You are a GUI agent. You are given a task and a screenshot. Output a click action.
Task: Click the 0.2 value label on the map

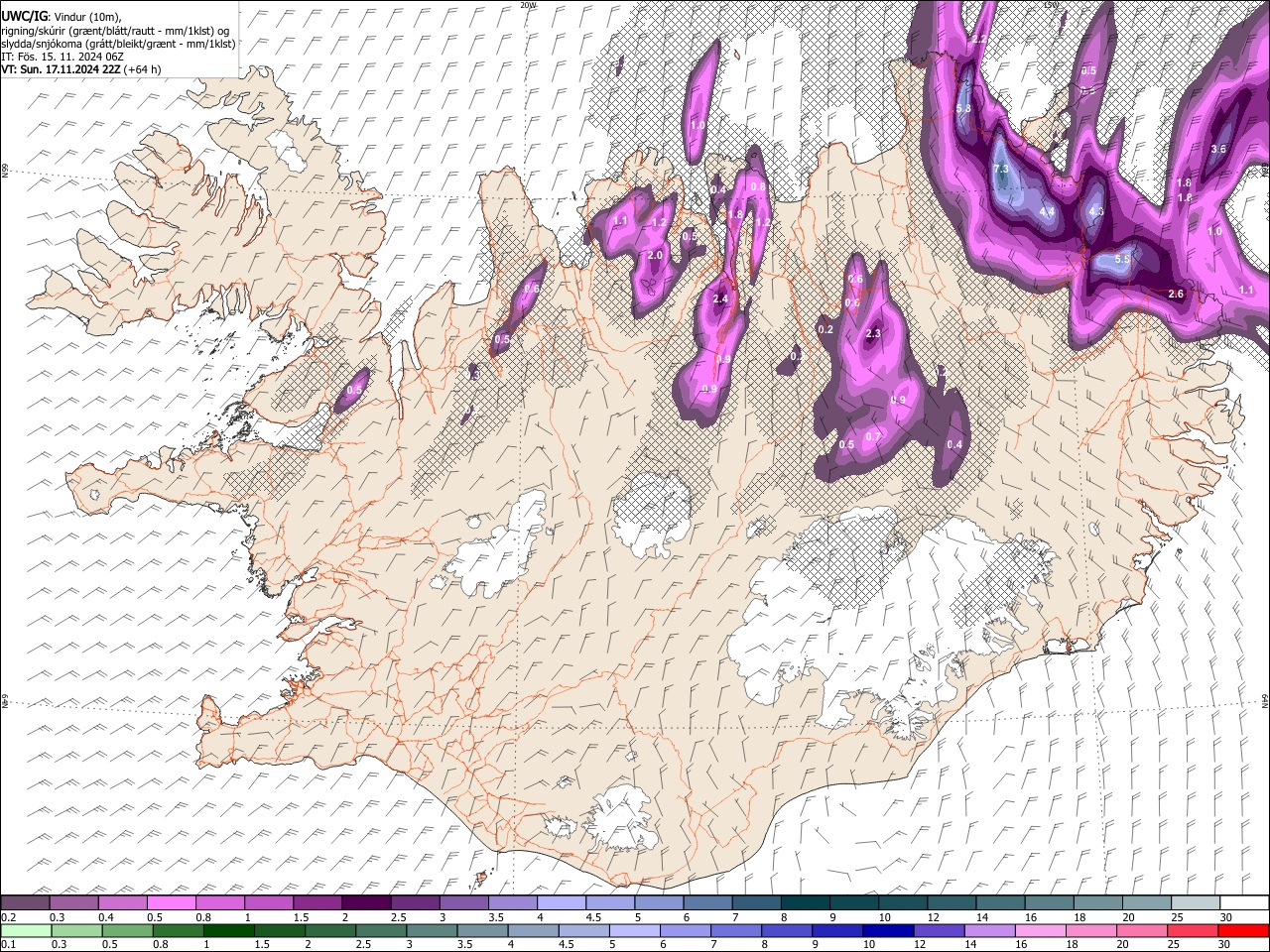[x=825, y=329]
